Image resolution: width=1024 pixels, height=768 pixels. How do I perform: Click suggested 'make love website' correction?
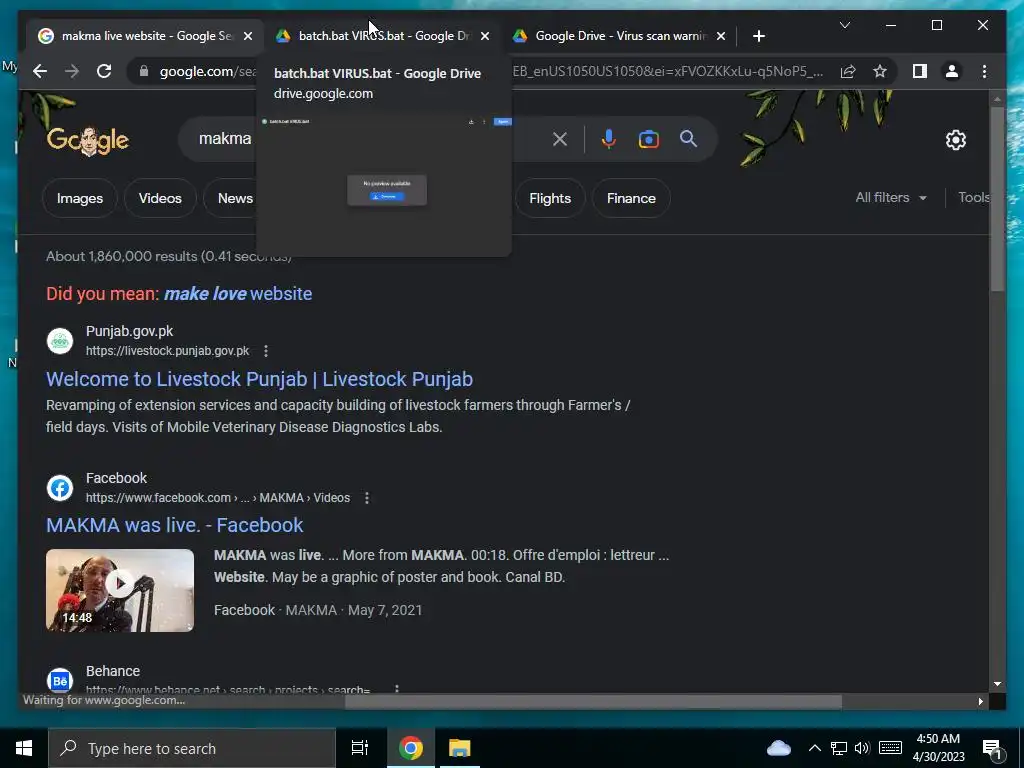click(238, 294)
